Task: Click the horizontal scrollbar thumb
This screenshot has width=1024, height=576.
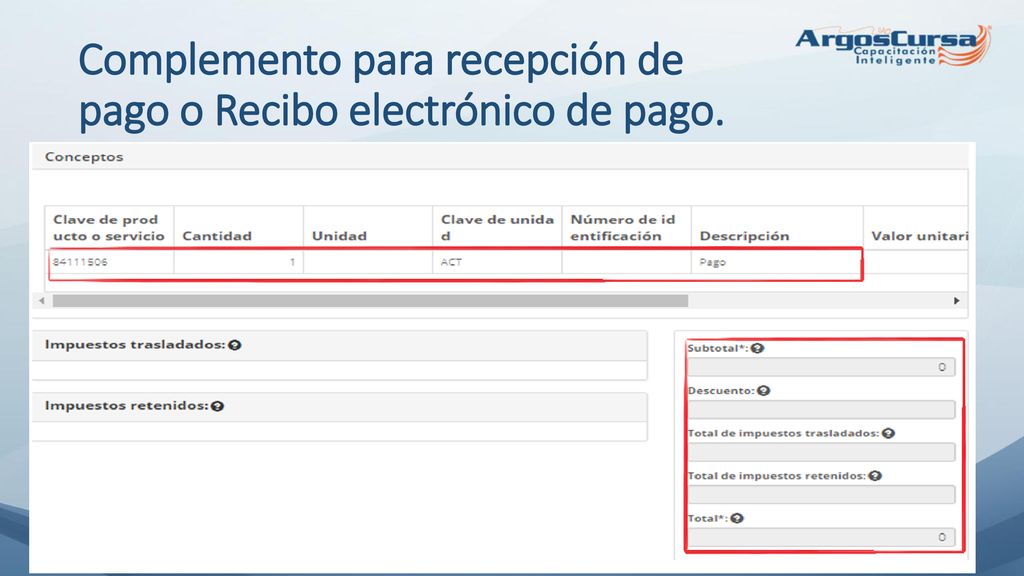Action: (370, 300)
